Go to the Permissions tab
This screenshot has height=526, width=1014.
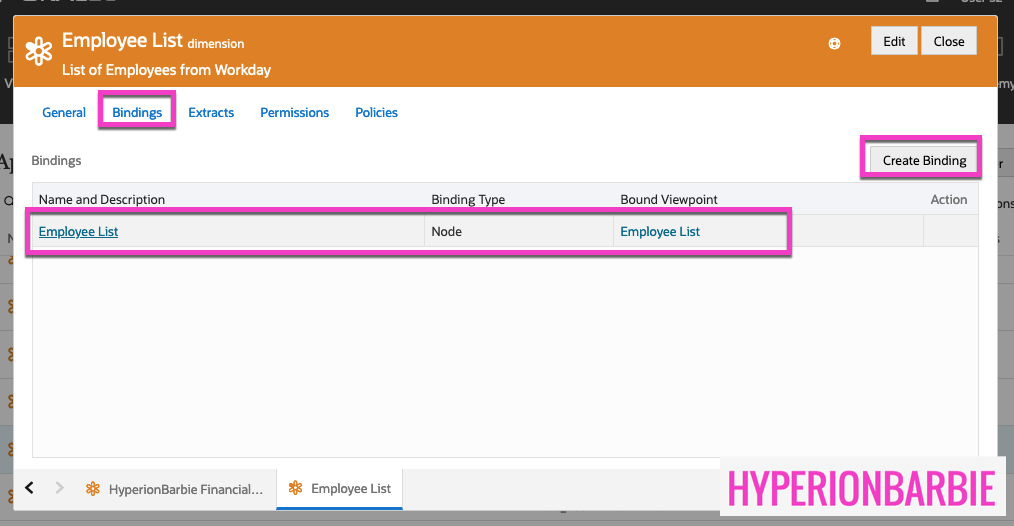coord(294,113)
